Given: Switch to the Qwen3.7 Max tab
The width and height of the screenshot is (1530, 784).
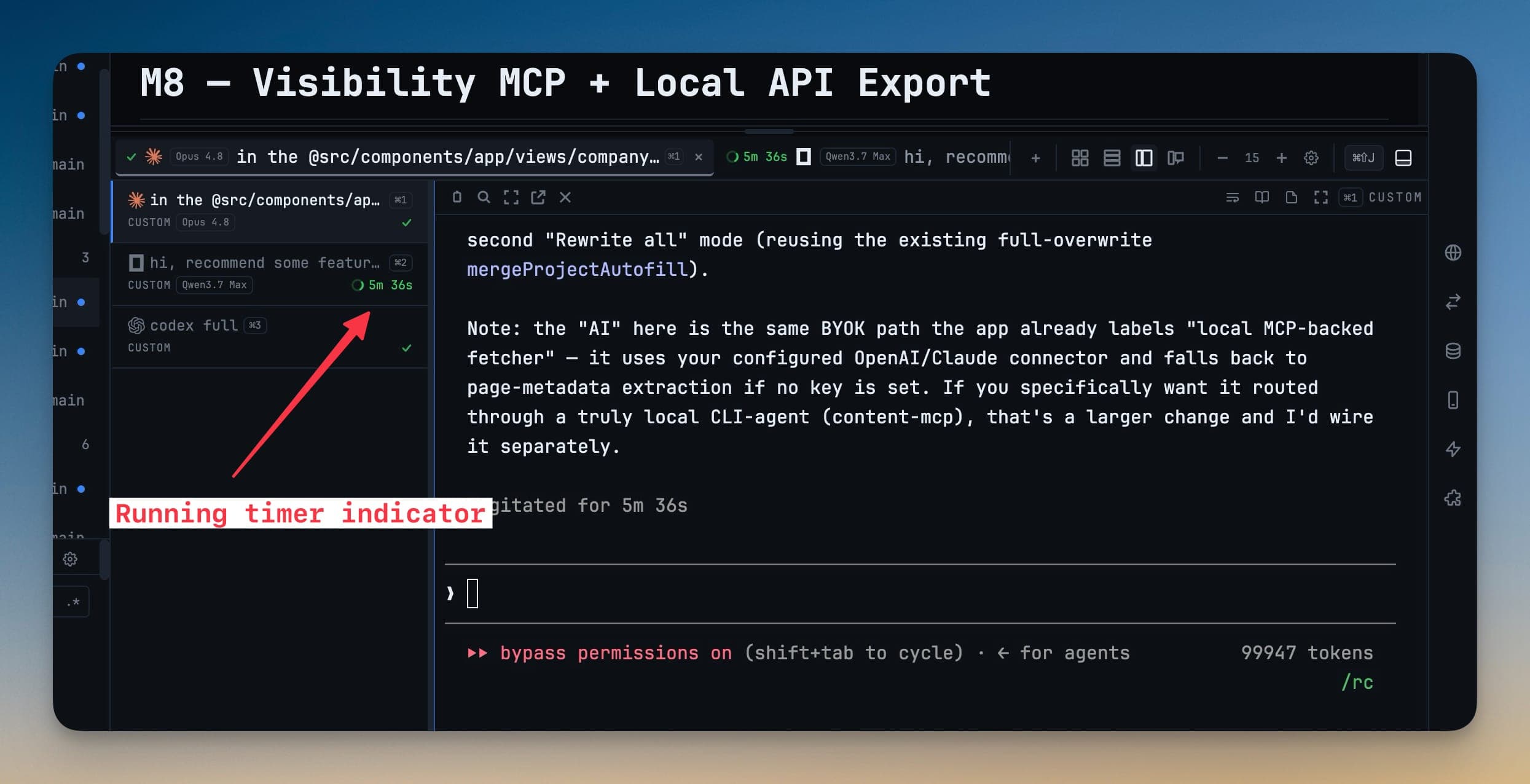Looking at the screenshot, I should [x=866, y=157].
